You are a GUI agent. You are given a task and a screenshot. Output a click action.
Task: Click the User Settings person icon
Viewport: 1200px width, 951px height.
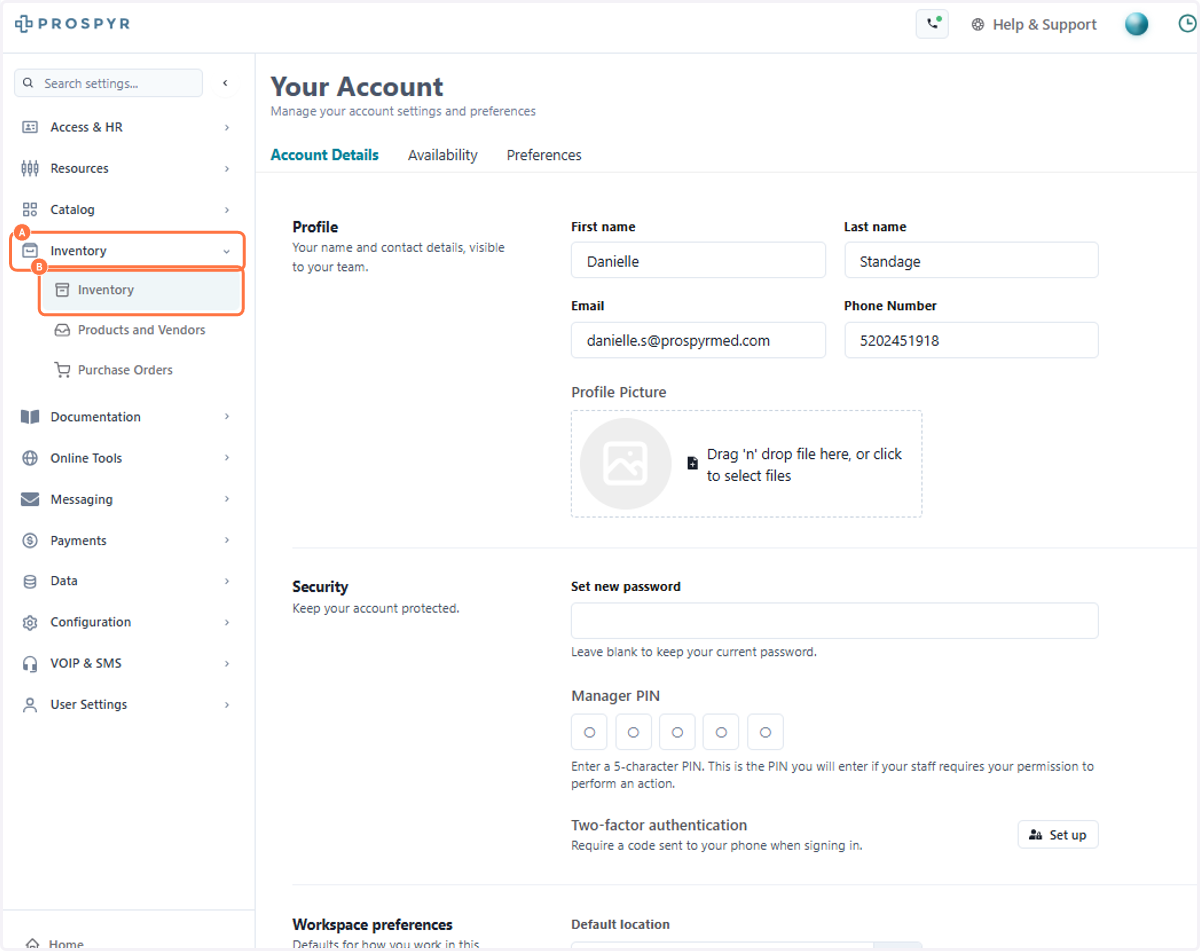[x=30, y=704]
